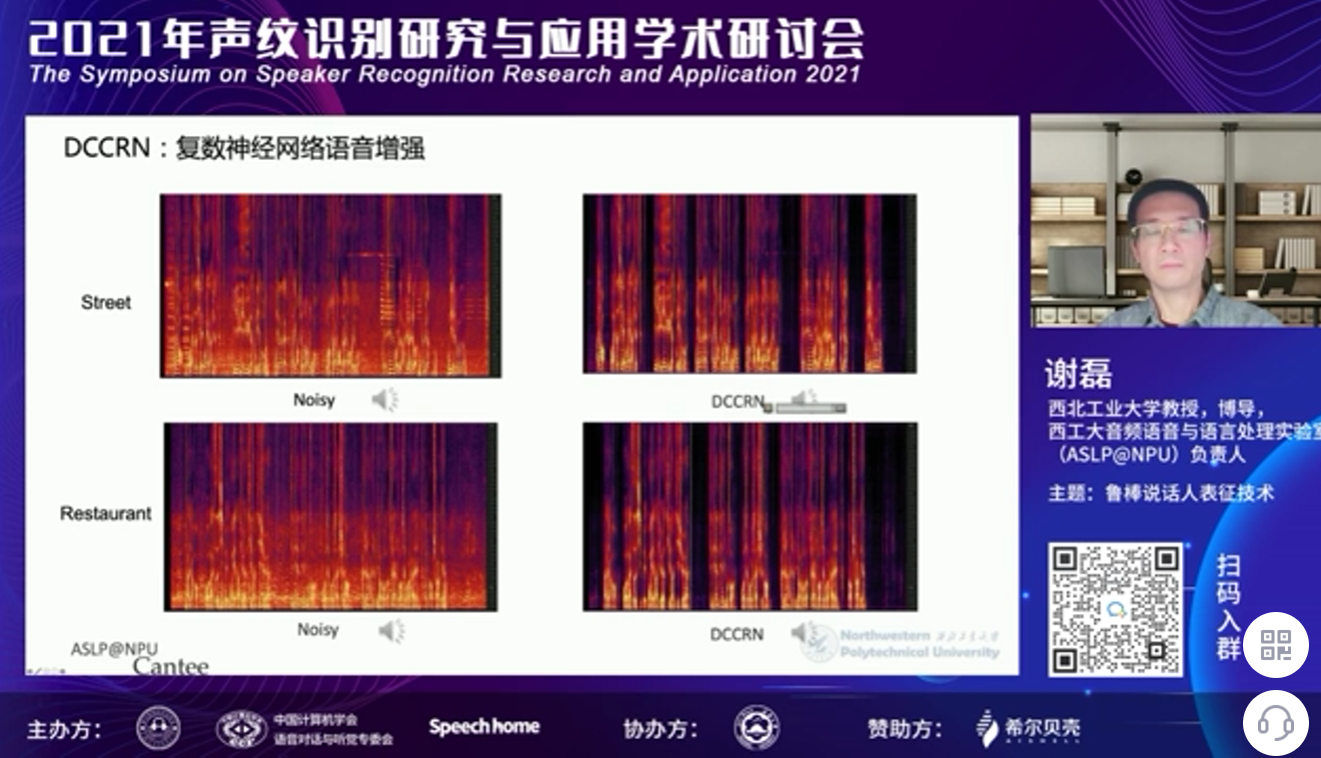Click the Restaurant noisy spectrogram
1321x758 pixels.
(331, 516)
